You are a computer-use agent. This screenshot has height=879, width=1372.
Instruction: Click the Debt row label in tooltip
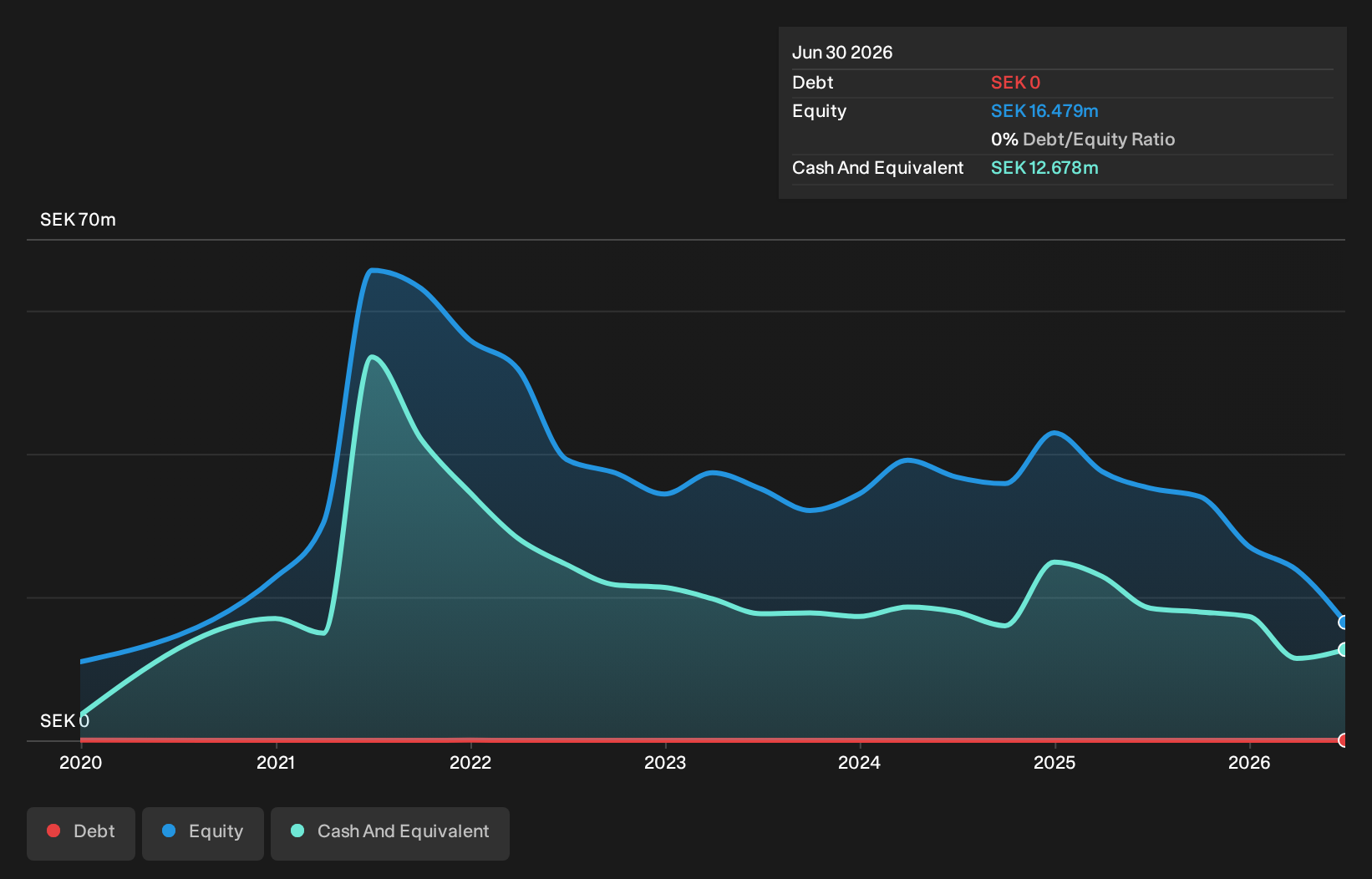pos(813,83)
